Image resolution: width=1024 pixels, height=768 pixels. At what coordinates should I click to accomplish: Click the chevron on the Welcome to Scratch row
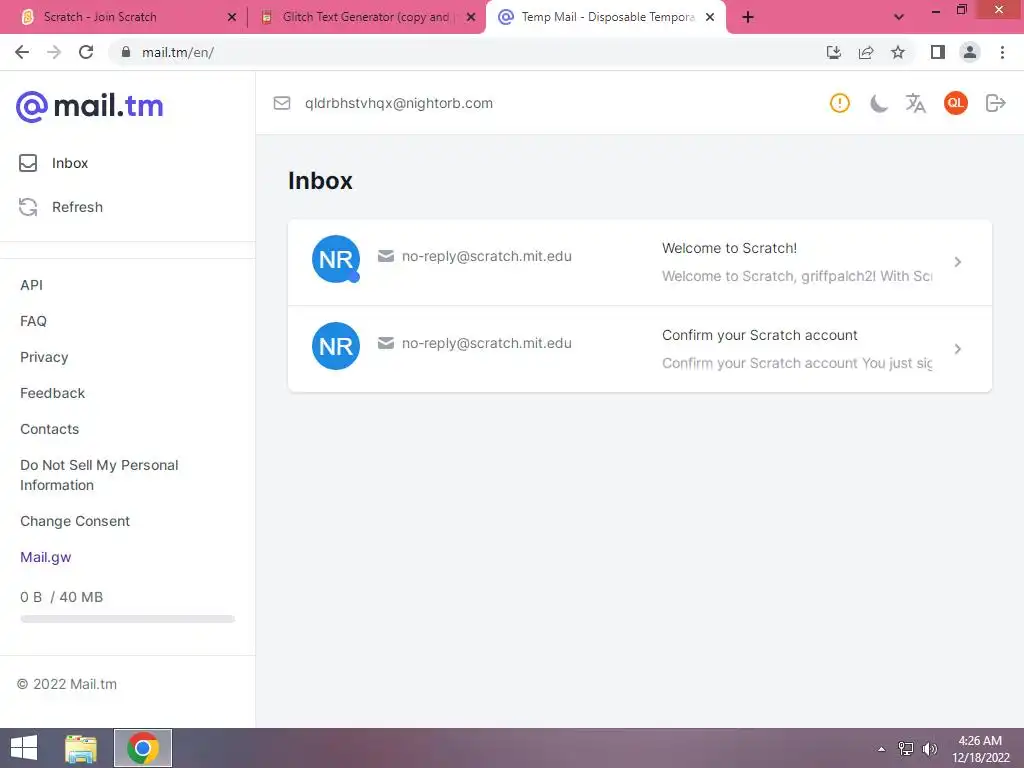click(x=957, y=262)
